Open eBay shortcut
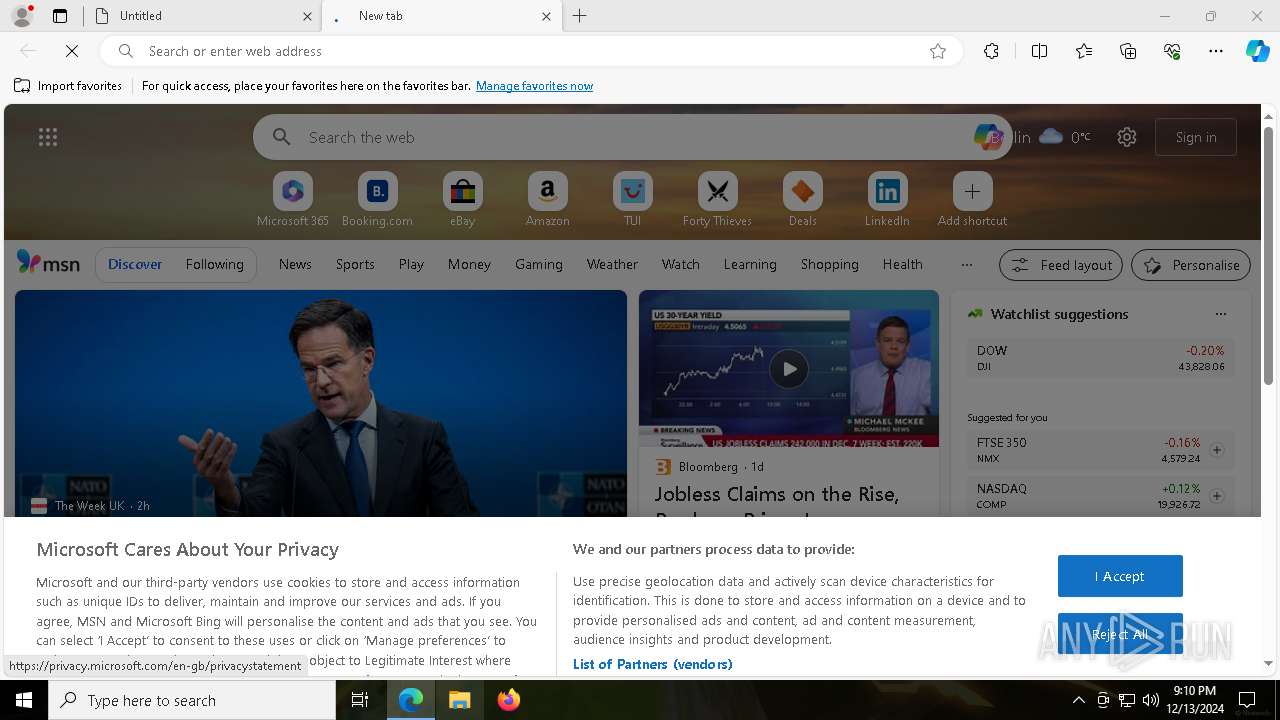1280x720 pixels. click(x=462, y=200)
